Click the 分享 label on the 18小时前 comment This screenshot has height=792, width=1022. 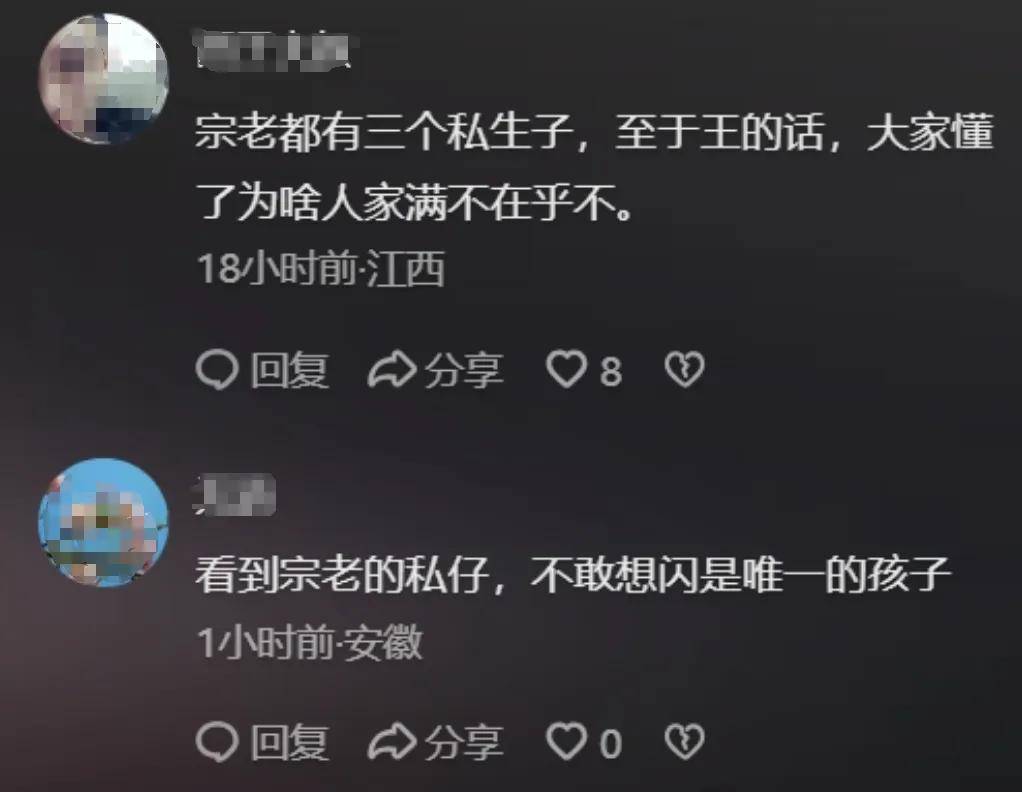pyautogui.click(x=464, y=370)
